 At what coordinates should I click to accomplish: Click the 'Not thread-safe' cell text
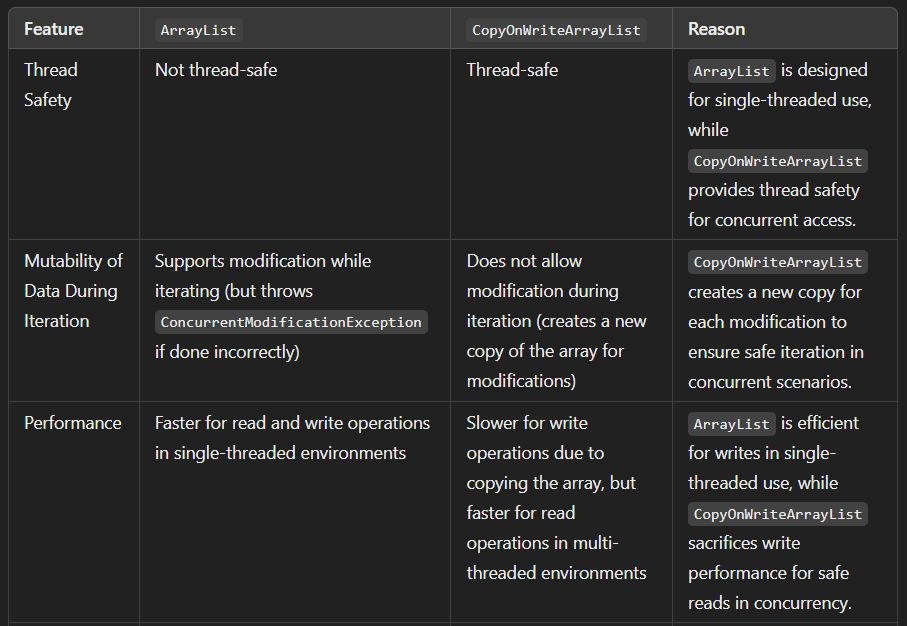216,70
